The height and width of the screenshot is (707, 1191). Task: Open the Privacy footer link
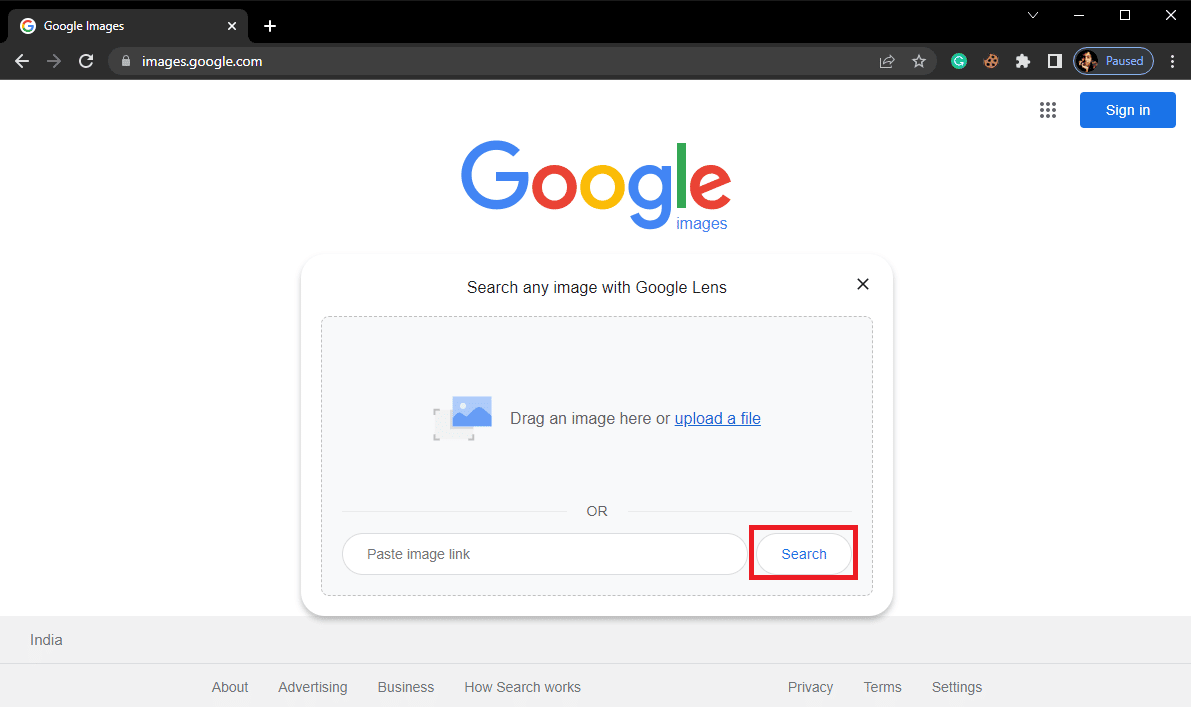coord(810,687)
